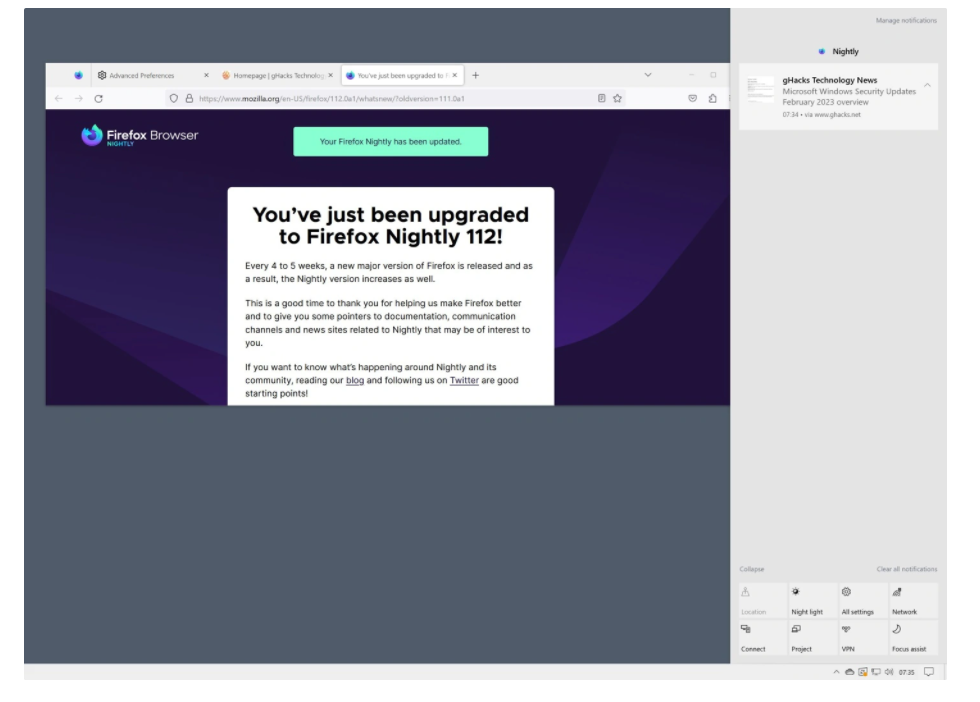
Task: Click Manage notifications link
Action: coord(906,21)
